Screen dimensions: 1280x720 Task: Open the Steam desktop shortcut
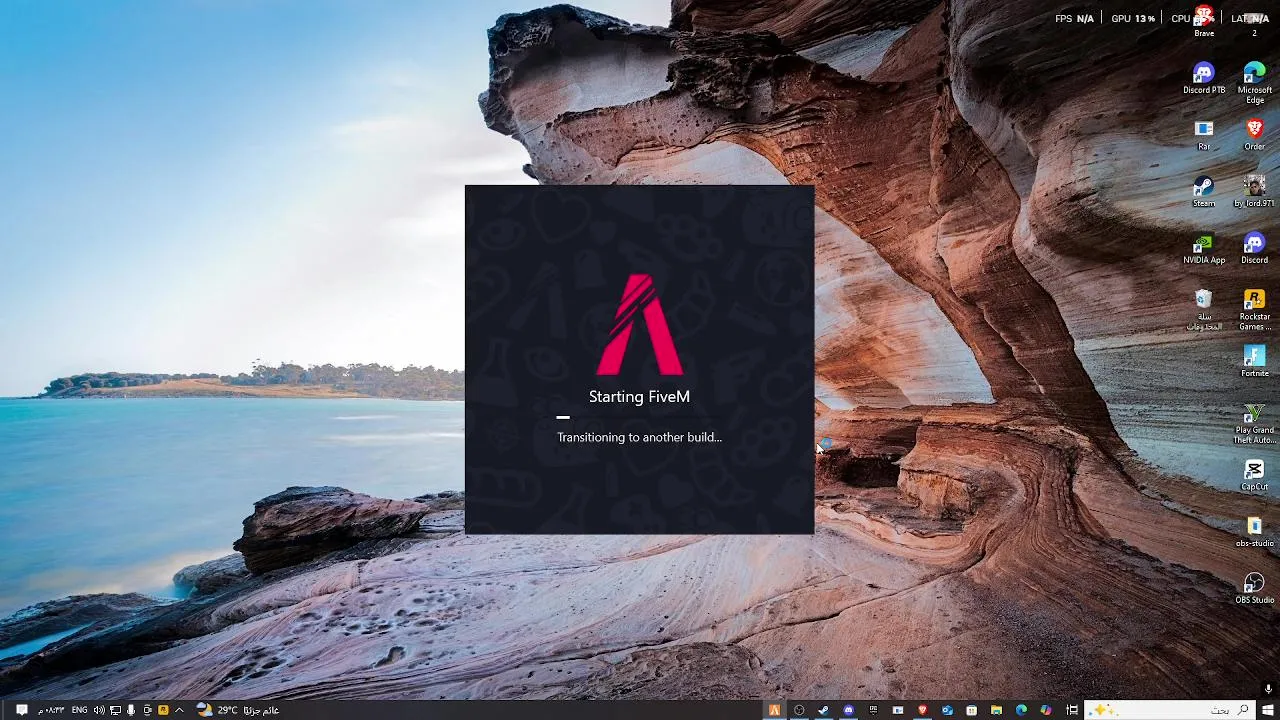[x=1204, y=191]
